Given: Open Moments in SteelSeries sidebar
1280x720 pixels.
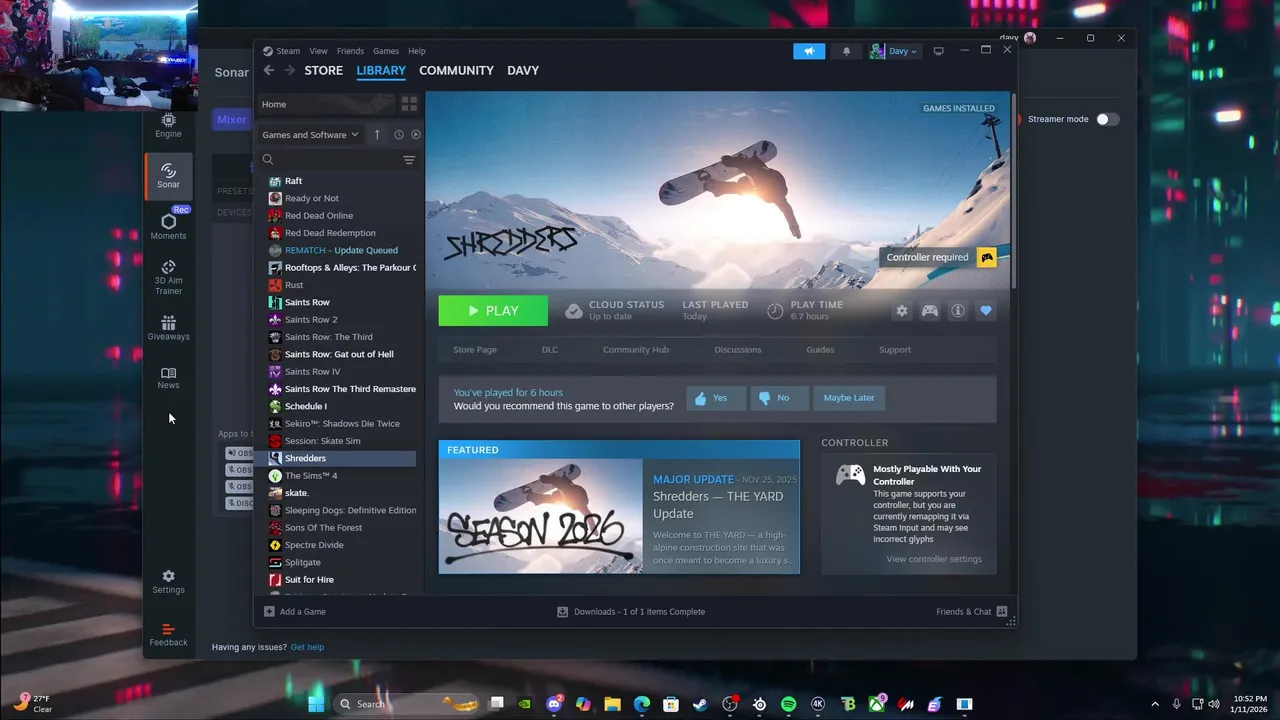Looking at the screenshot, I should click(x=168, y=227).
